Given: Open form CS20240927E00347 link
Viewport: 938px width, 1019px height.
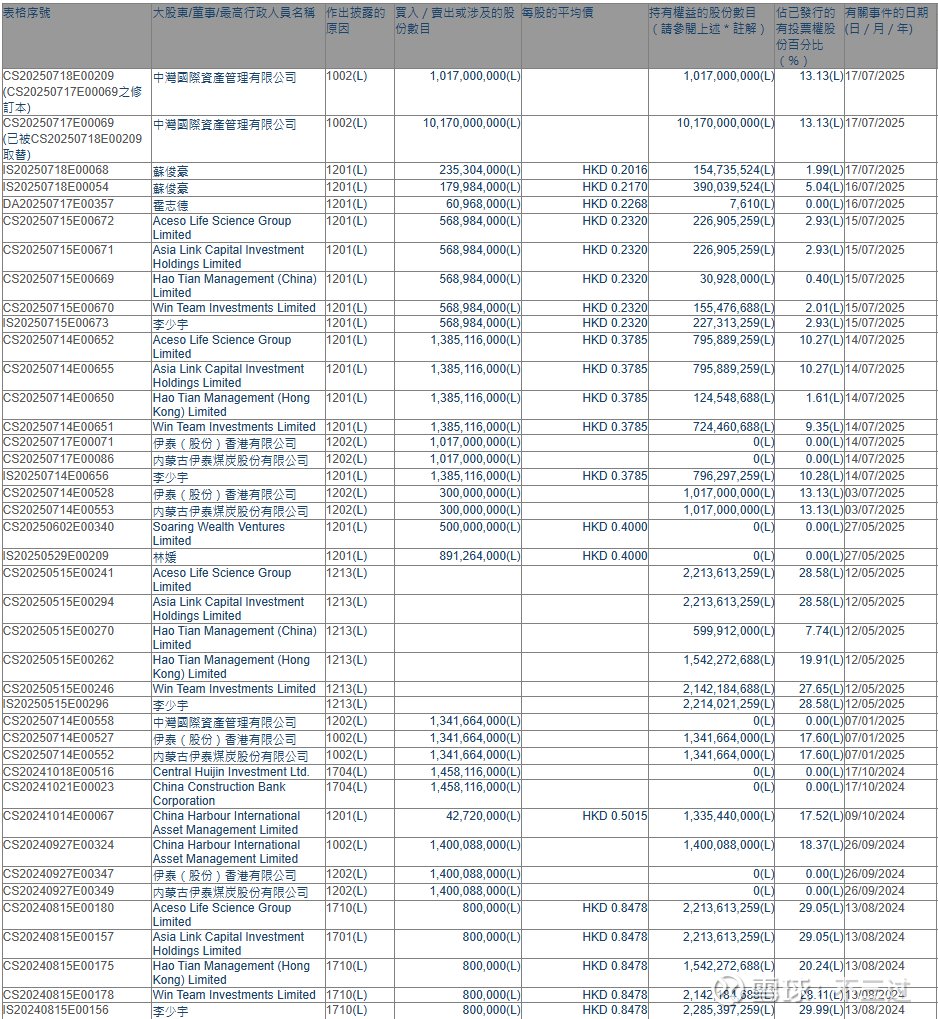Looking at the screenshot, I should click(59, 874).
